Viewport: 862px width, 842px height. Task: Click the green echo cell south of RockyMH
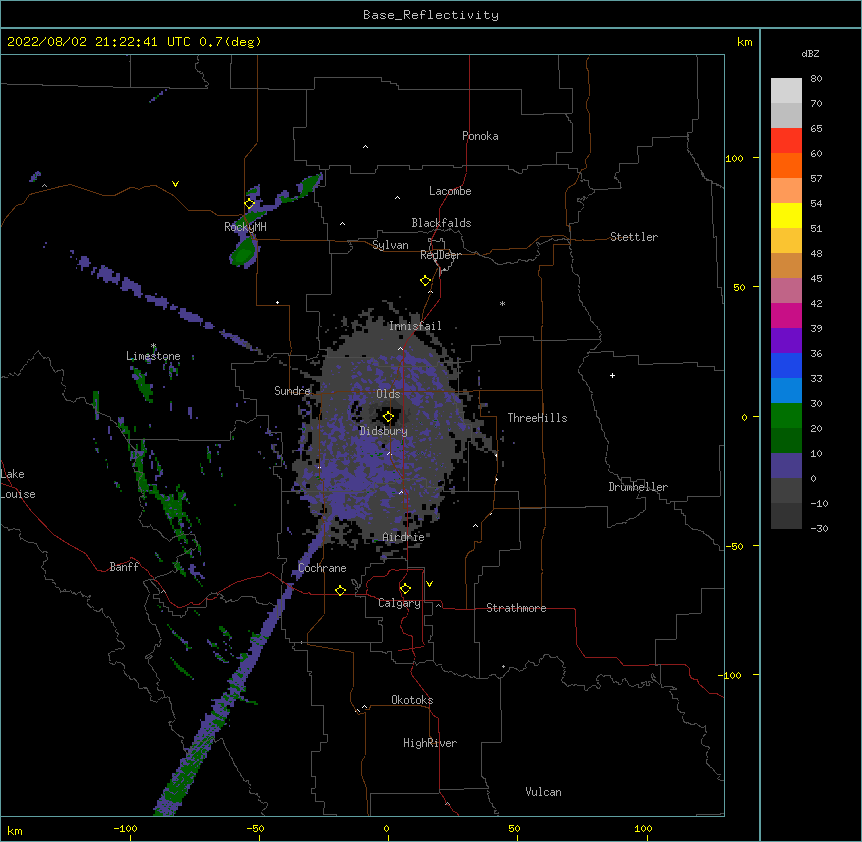242,253
